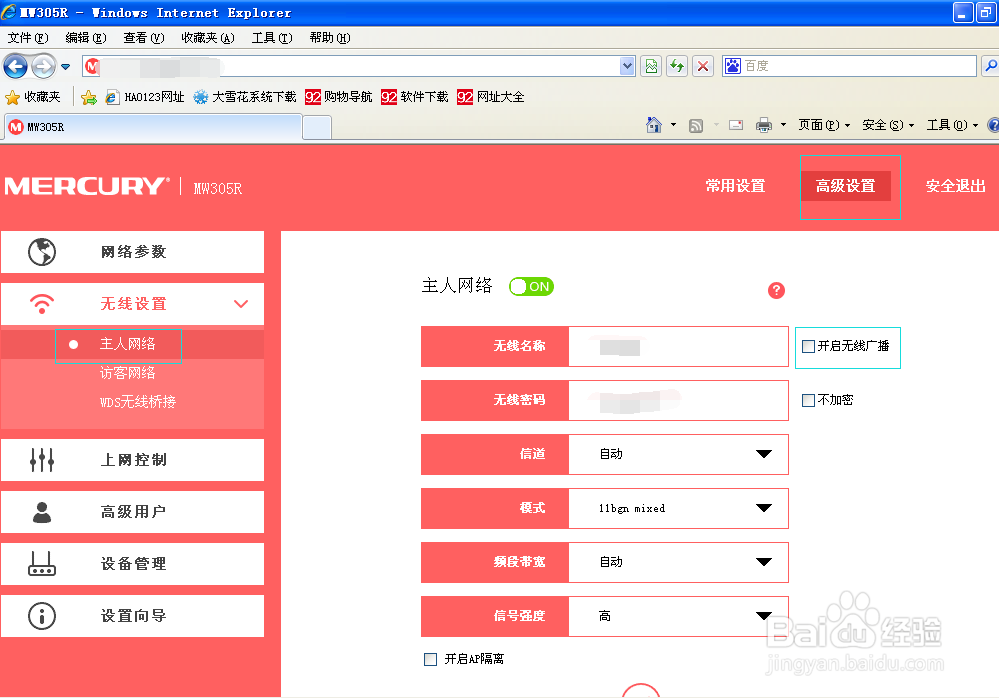Turn off the 主人网络 ON switch
The image size is (999, 698).
(531, 286)
